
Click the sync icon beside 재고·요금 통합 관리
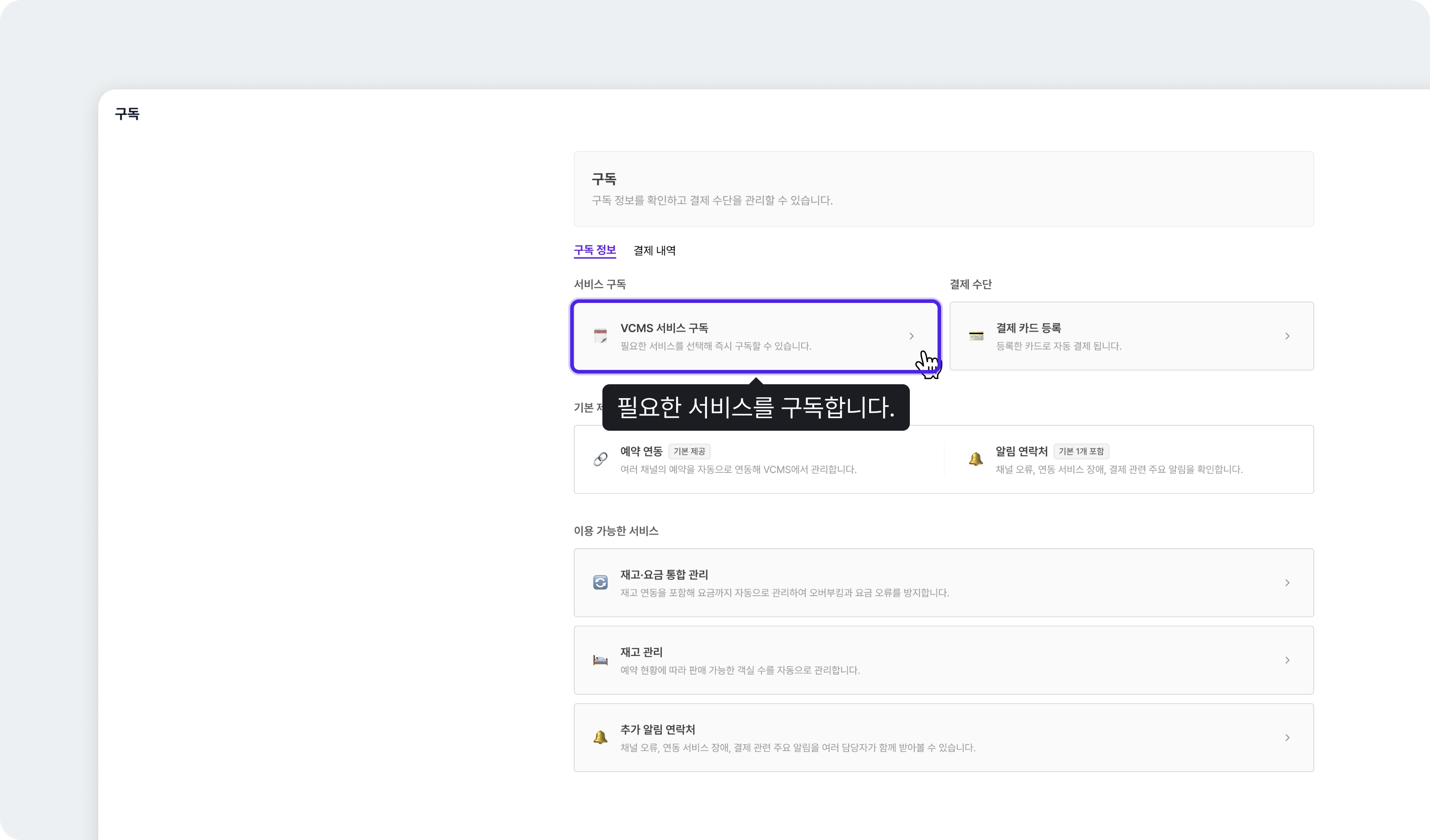pos(600,582)
